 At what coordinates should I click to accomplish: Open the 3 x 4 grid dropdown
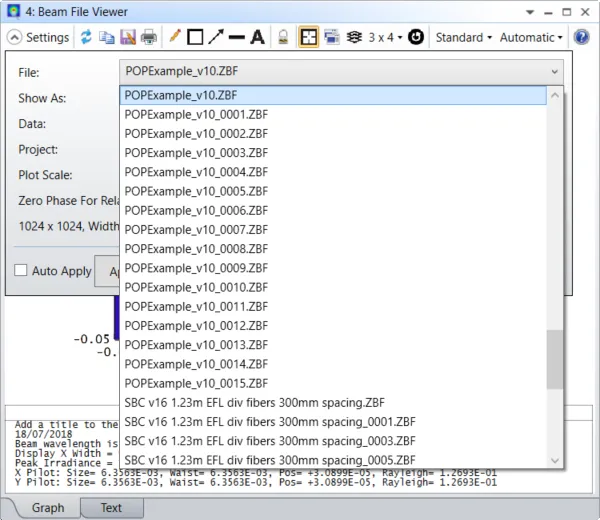pyautogui.click(x=385, y=37)
